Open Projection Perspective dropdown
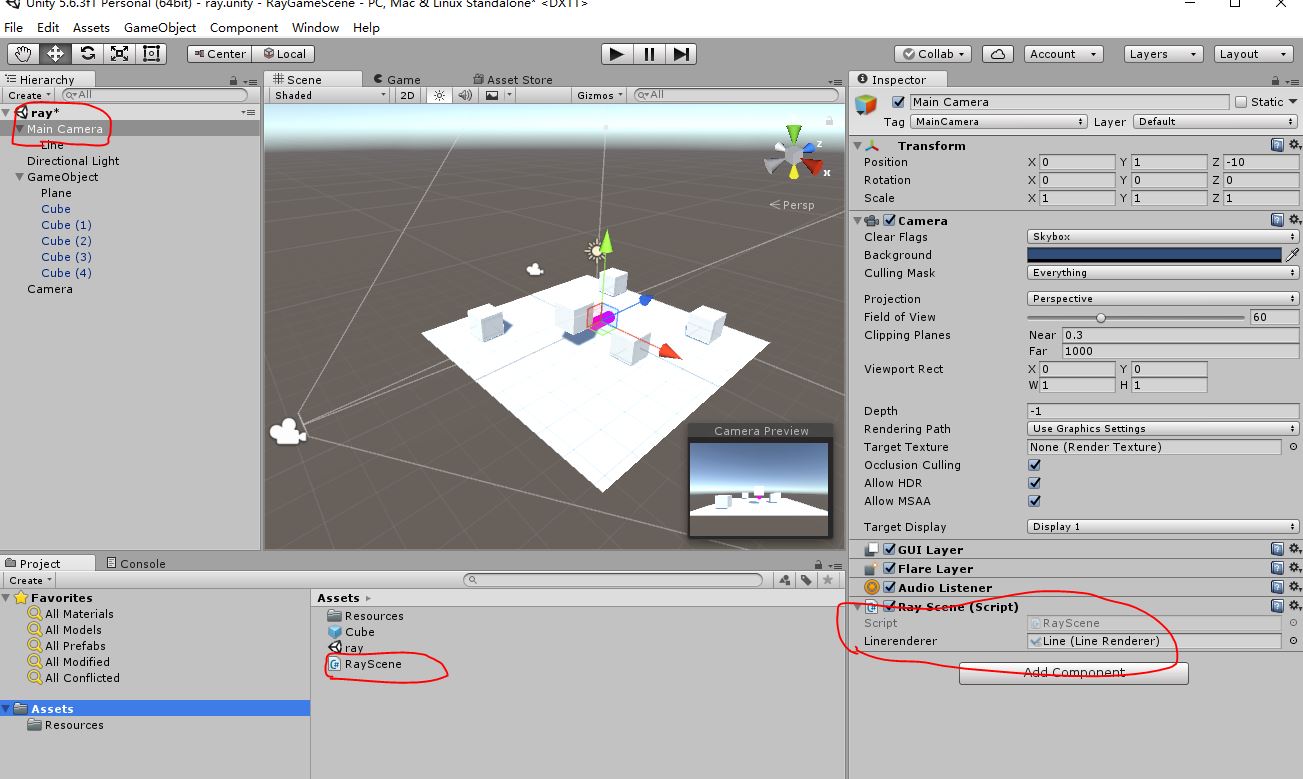This screenshot has height=779, width=1303. point(1163,299)
